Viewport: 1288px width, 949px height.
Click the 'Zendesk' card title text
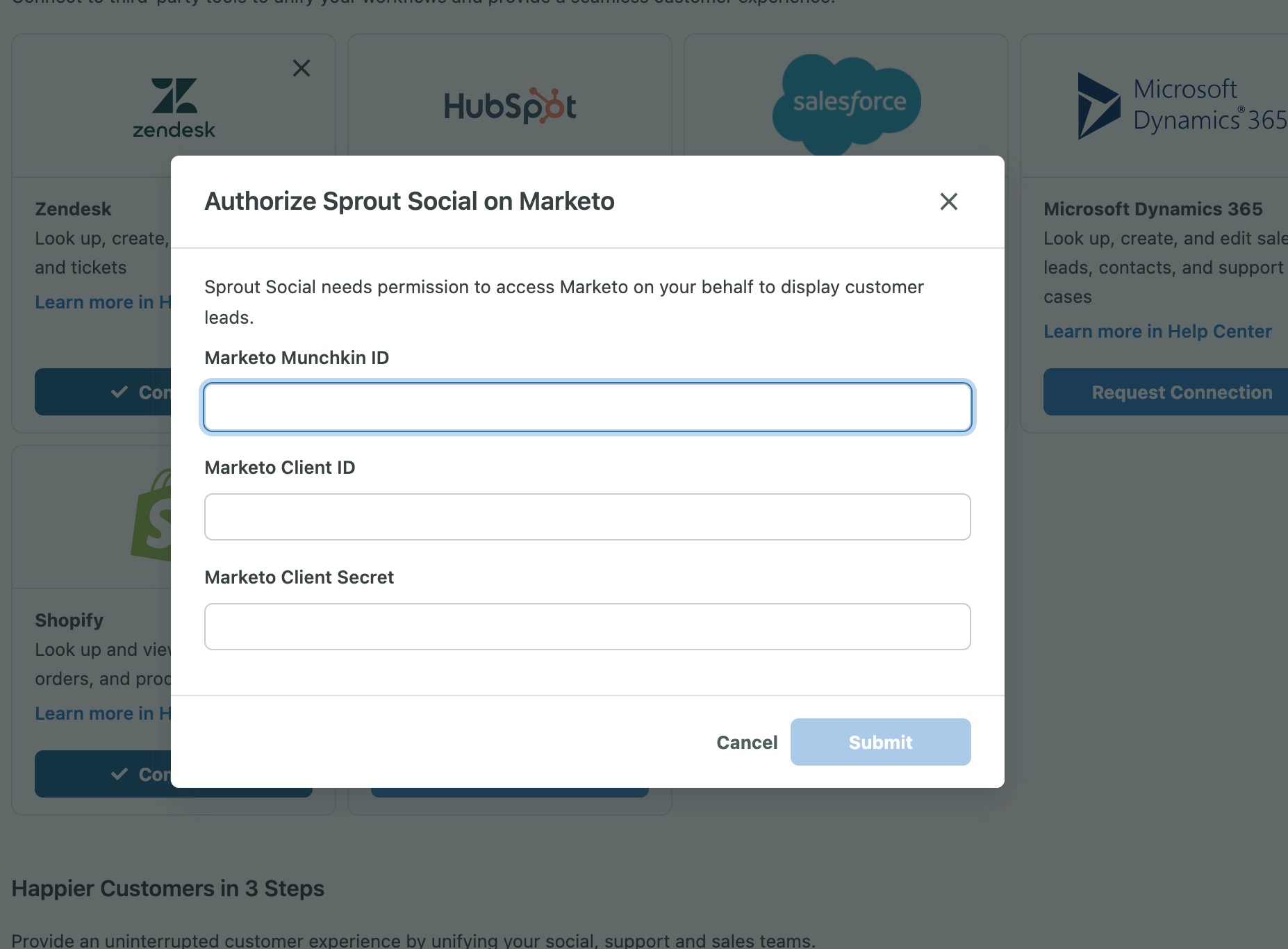[73, 209]
